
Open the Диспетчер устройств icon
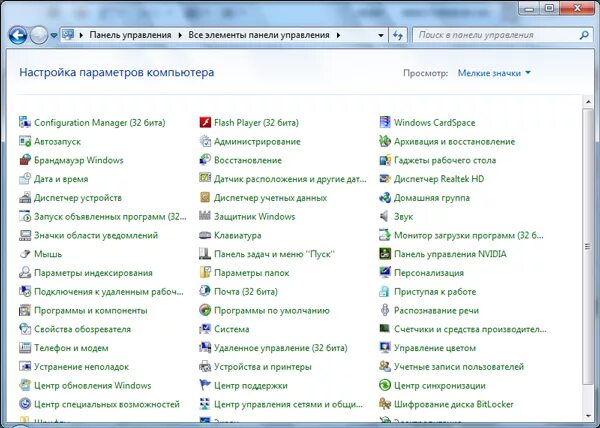point(25,197)
